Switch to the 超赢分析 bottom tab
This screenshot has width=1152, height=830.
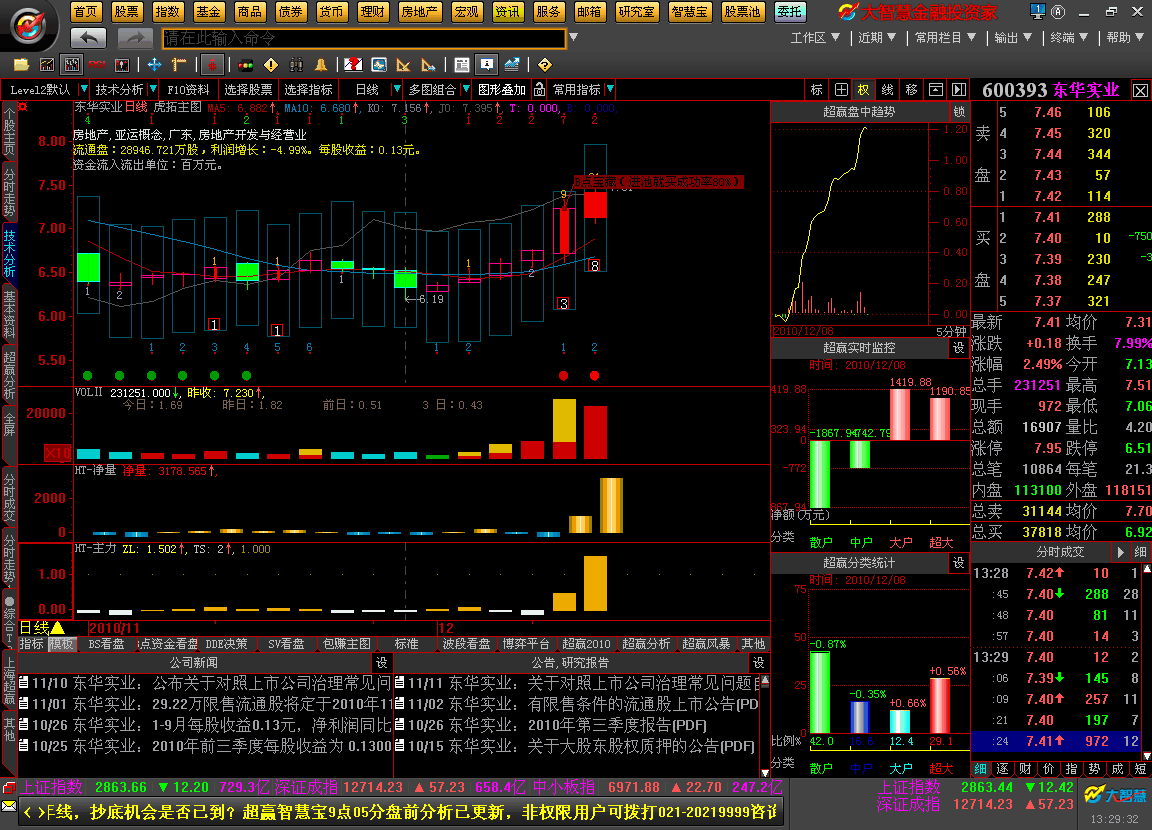point(646,644)
